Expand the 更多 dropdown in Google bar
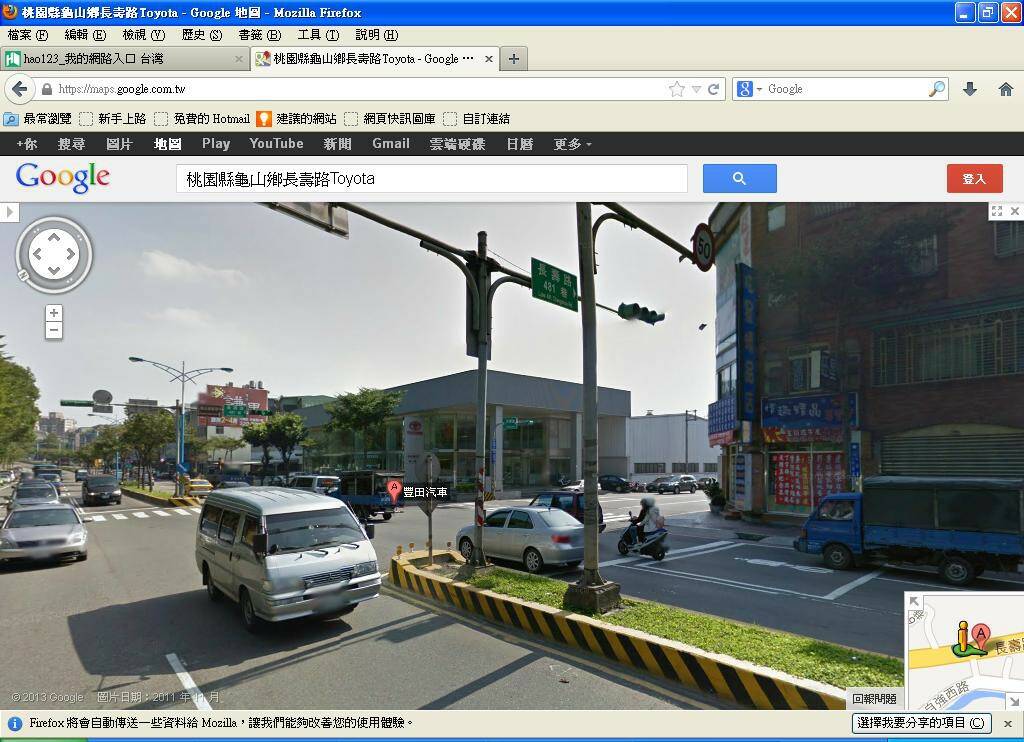The width and height of the screenshot is (1024, 742). click(x=572, y=144)
